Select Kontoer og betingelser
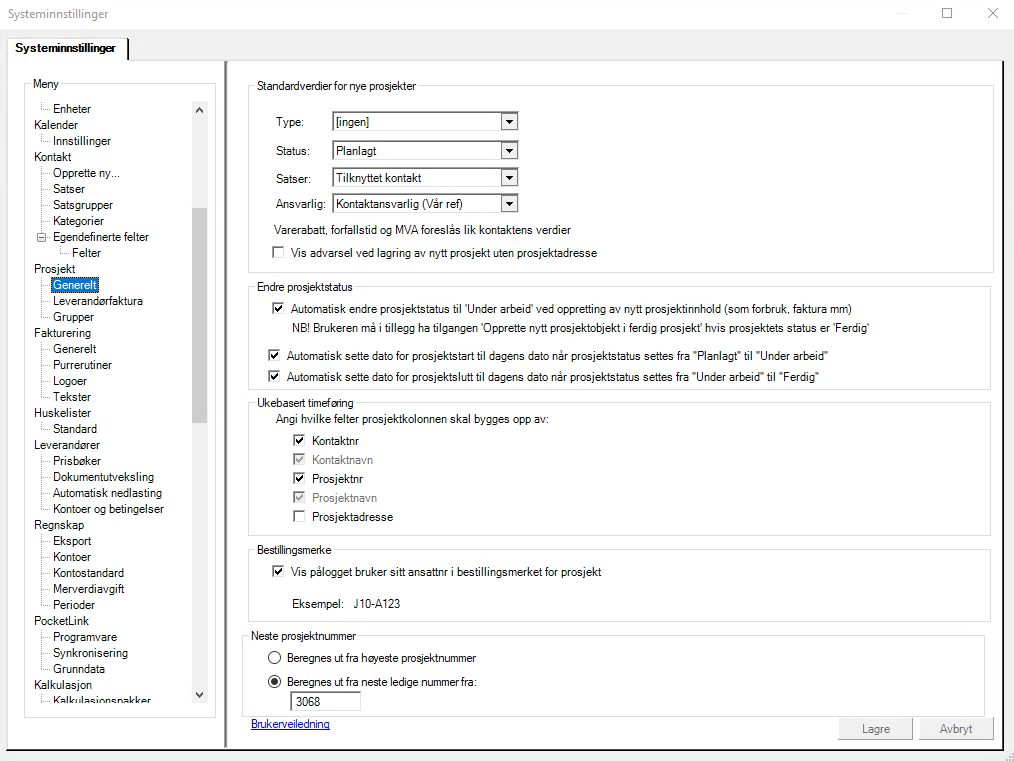The height and width of the screenshot is (761, 1014). tap(108, 509)
